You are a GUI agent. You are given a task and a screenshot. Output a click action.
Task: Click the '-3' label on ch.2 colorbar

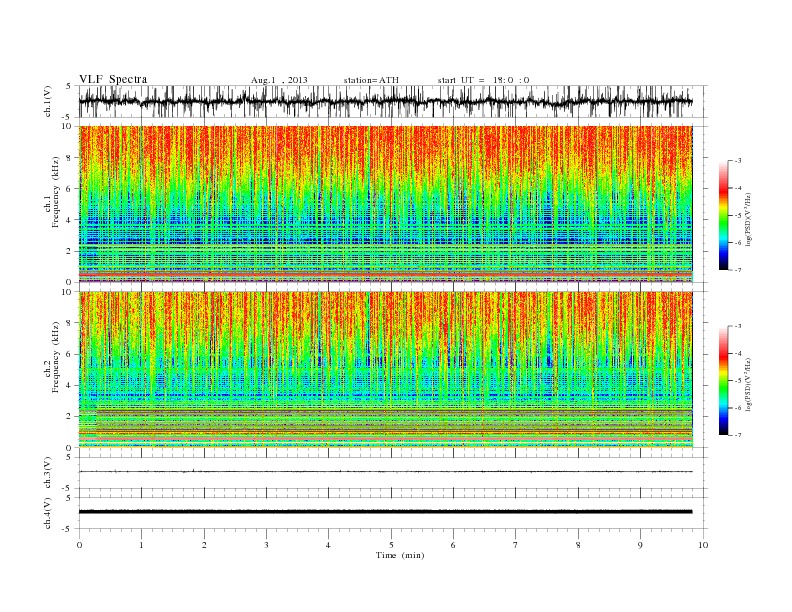pyautogui.click(x=738, y=326)
